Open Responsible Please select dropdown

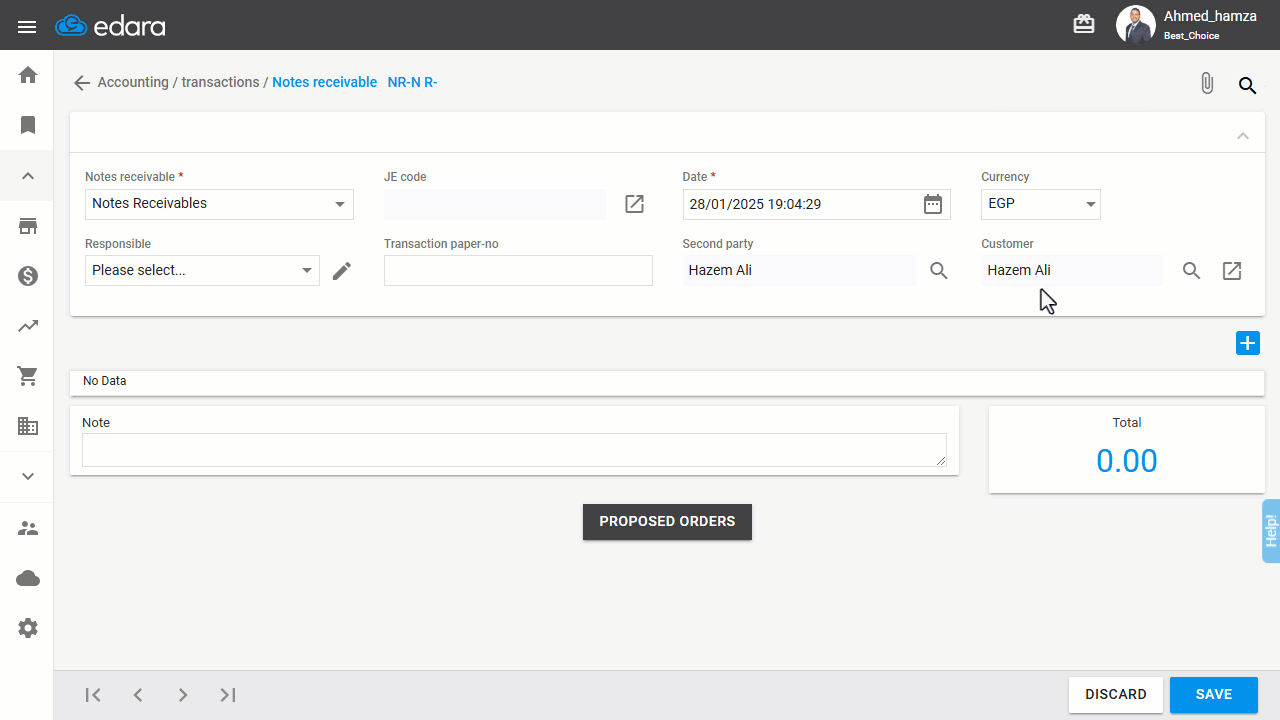202,271
